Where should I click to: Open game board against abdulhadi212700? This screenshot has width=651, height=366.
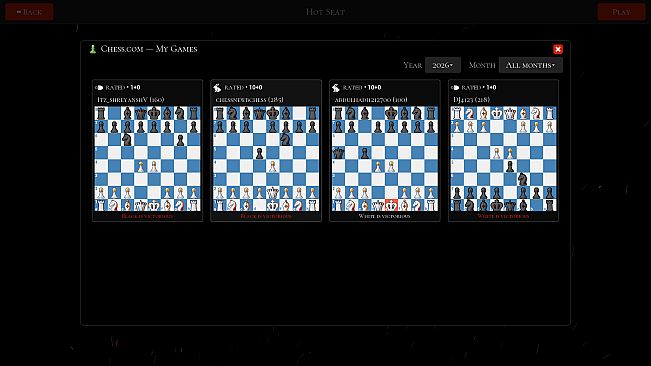pyautogui.click(x=385, y=159)
